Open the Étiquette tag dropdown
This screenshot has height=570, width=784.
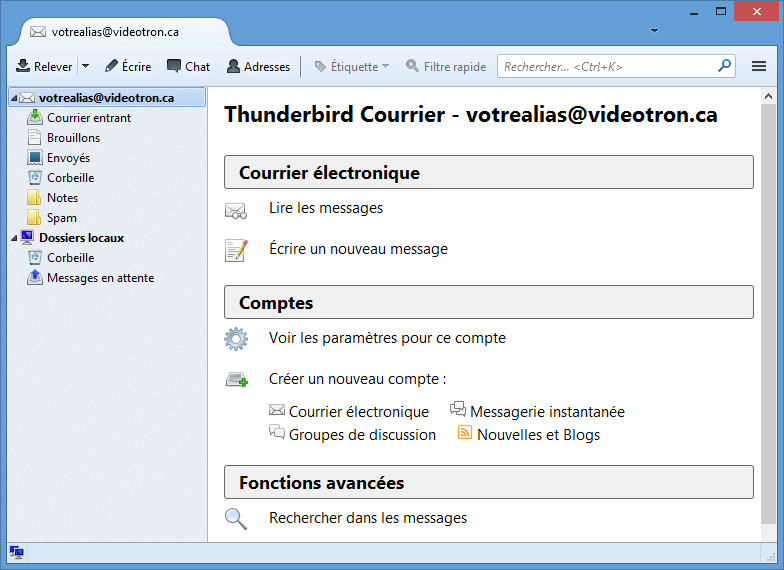[352, 66]
